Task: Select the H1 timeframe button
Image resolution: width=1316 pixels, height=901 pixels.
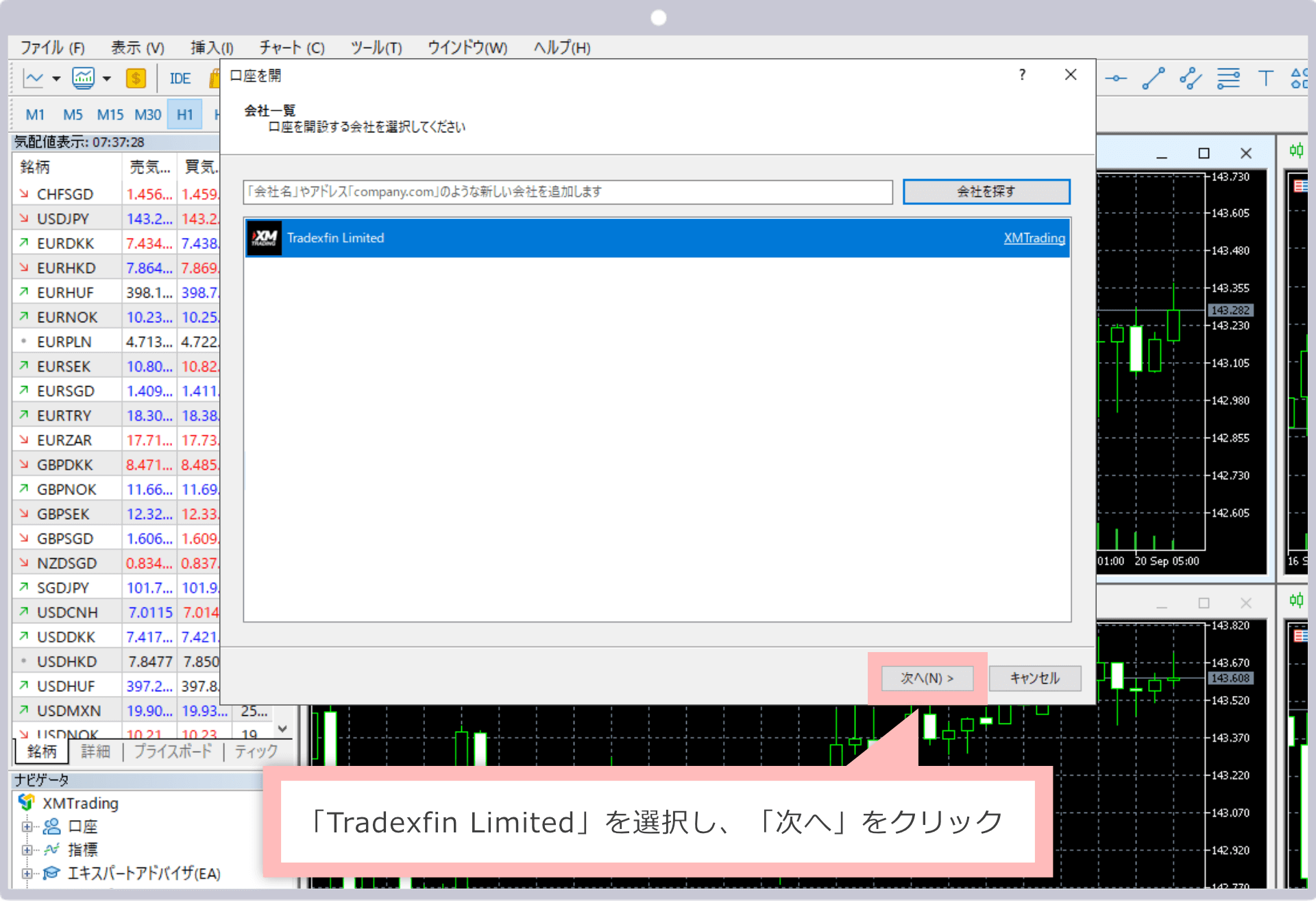Action: [x=185, y=115]
